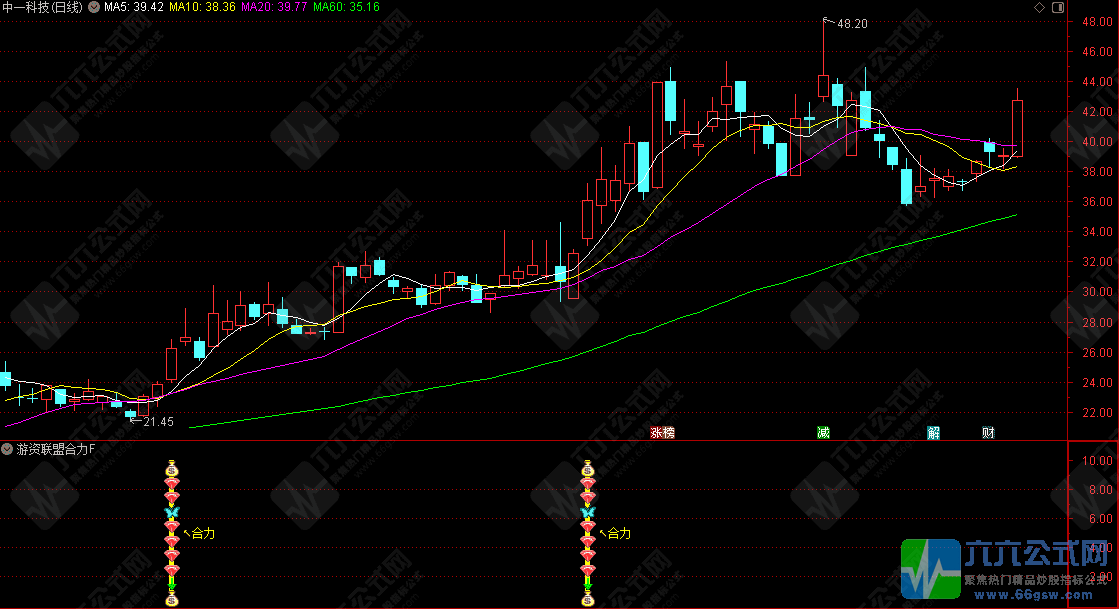Select the latest tall red candlestick
This screenshot has width=1119, height=609.
click(1017, 128)
